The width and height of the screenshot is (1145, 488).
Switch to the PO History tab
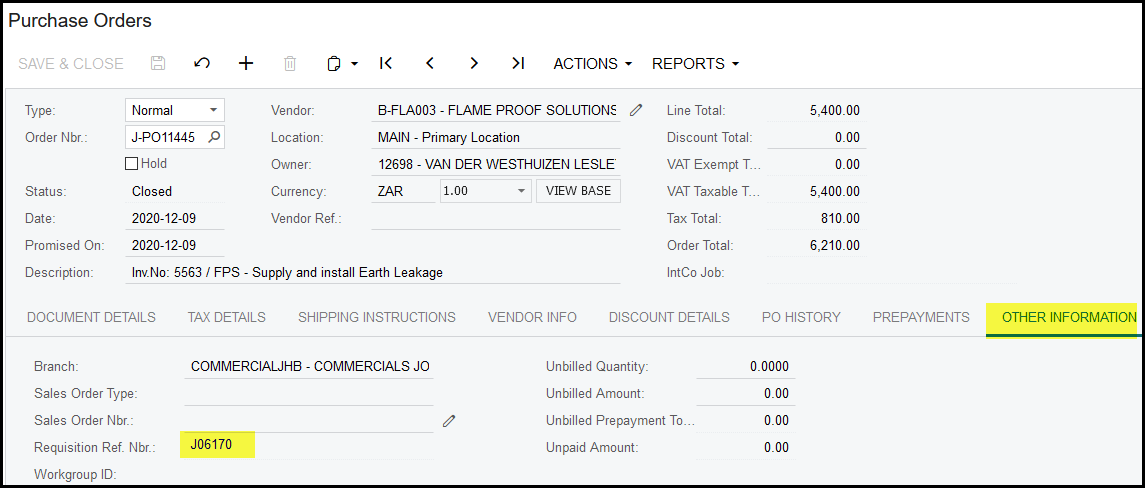click(x=801, y=317)
